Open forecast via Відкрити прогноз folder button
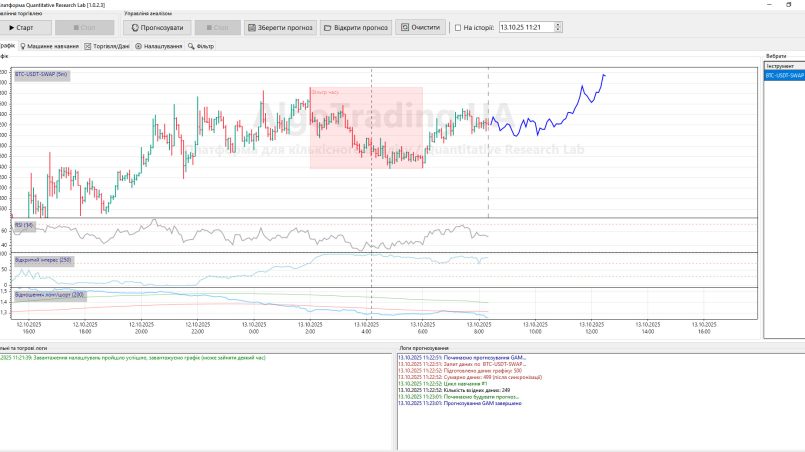Image resolution: width=805 pixels, height=452 pixels. (x=355, y=28)
